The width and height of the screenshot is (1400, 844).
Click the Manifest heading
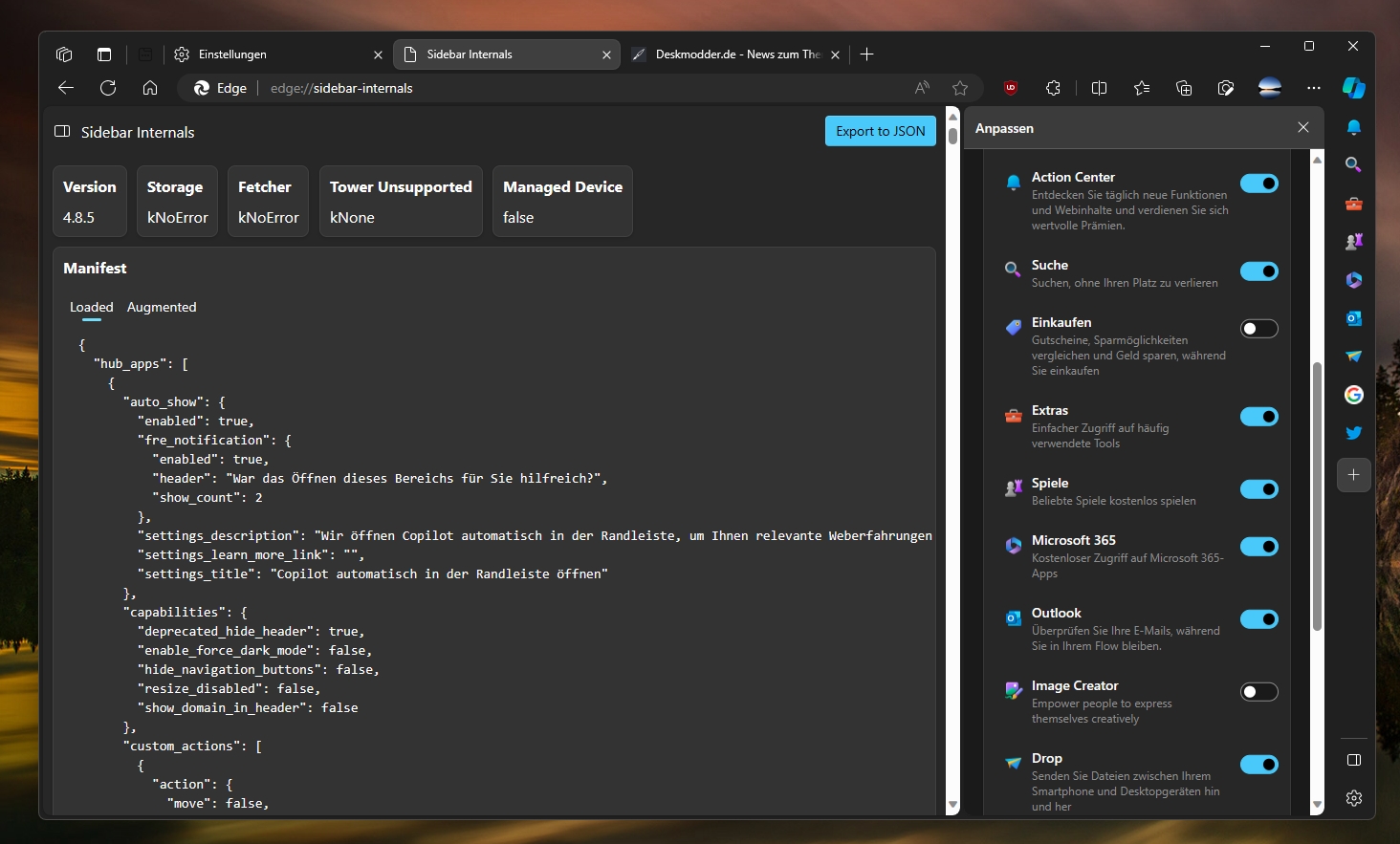(x=95, y=269)
